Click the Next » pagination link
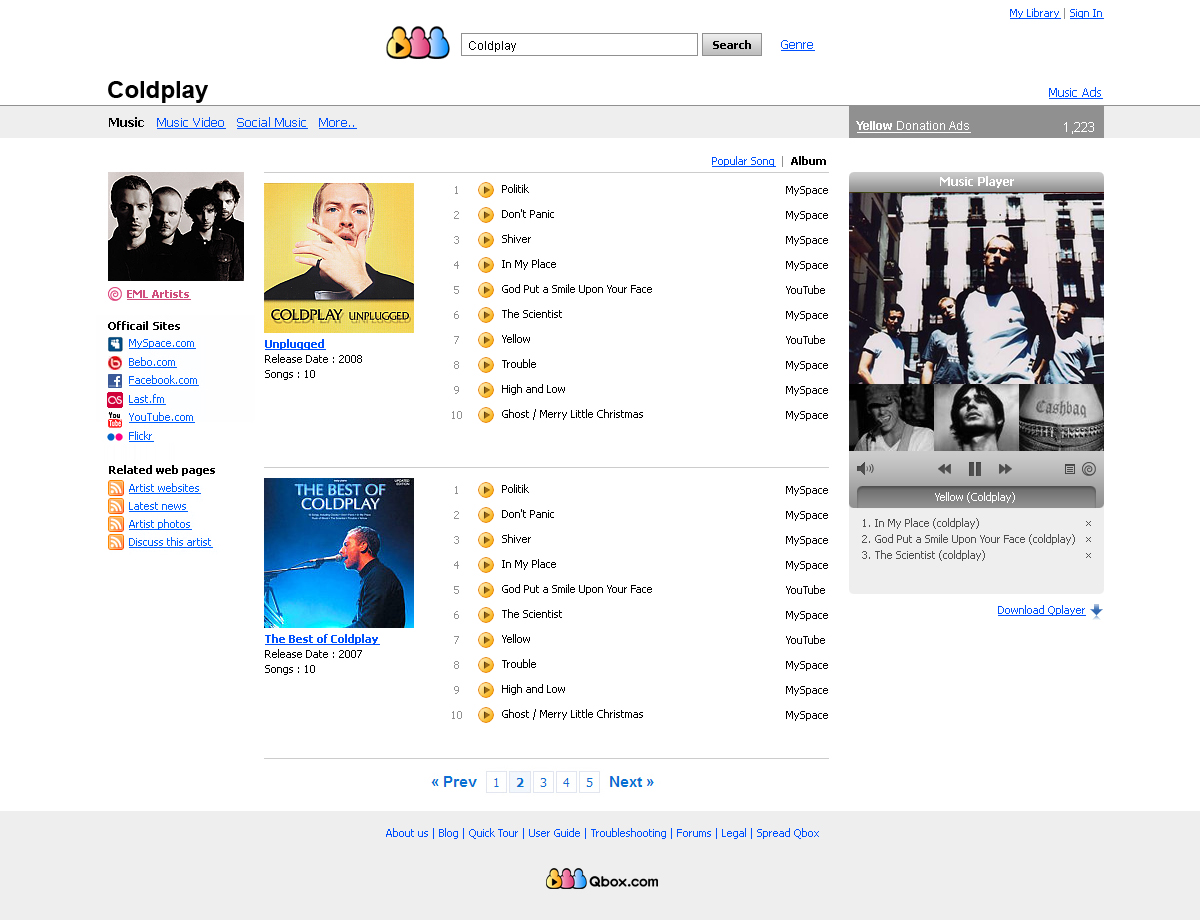 [x=631, y=782]
